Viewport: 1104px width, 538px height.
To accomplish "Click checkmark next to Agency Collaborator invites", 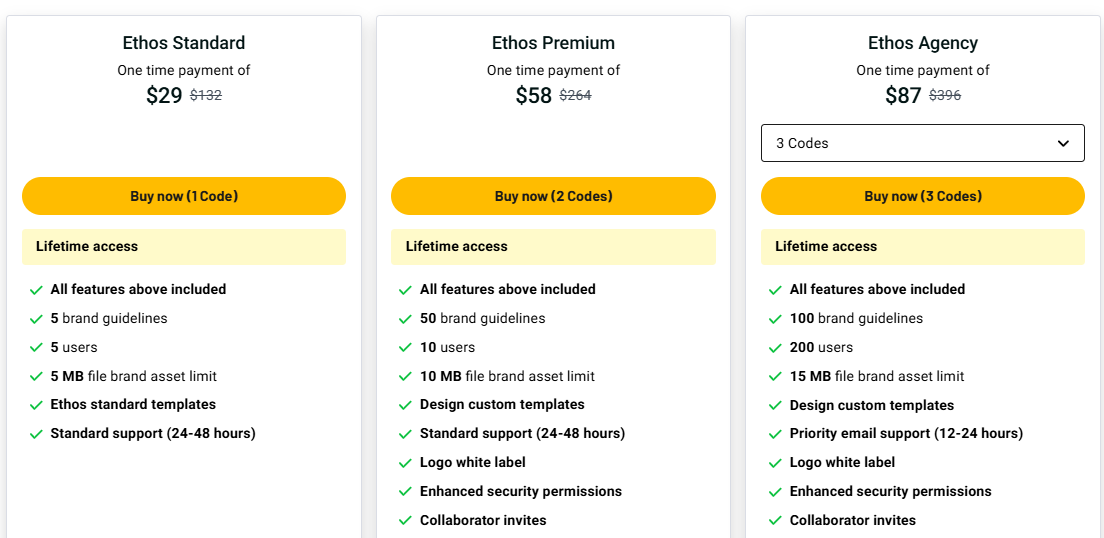I will pyautogui.click(x=775, y=521).
